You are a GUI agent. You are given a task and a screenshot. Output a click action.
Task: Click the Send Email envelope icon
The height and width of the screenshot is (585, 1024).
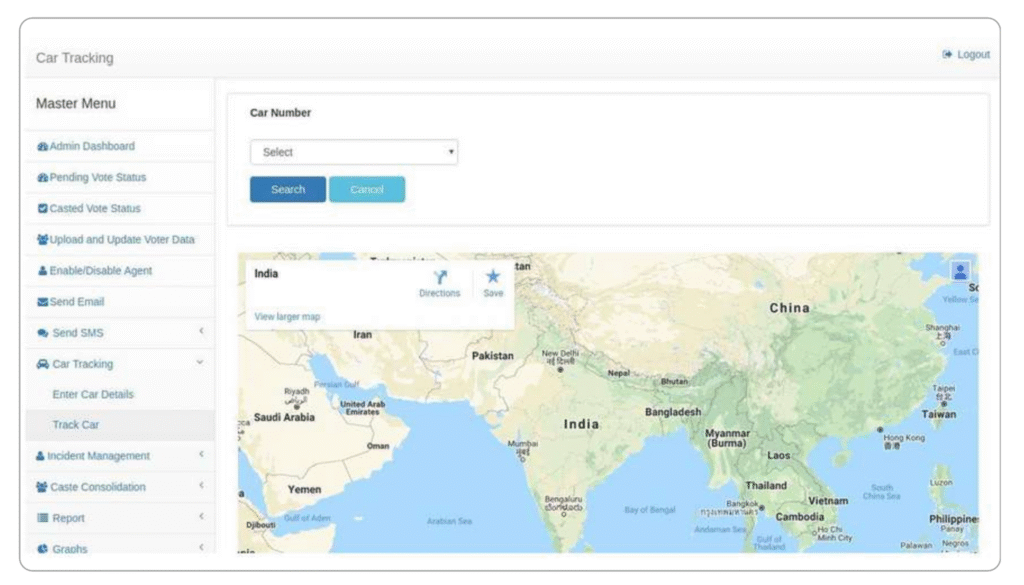coord(42,302)
